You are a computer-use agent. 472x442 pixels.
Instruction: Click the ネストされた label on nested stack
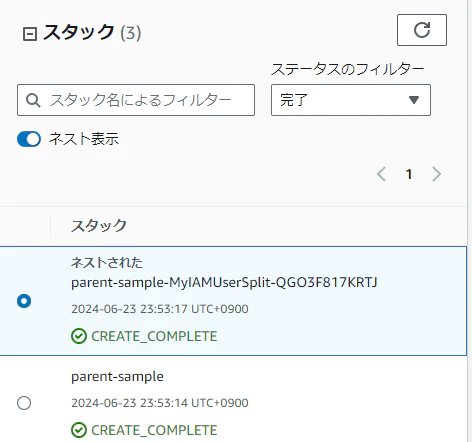pyautogui.click(x=107, y=263)
